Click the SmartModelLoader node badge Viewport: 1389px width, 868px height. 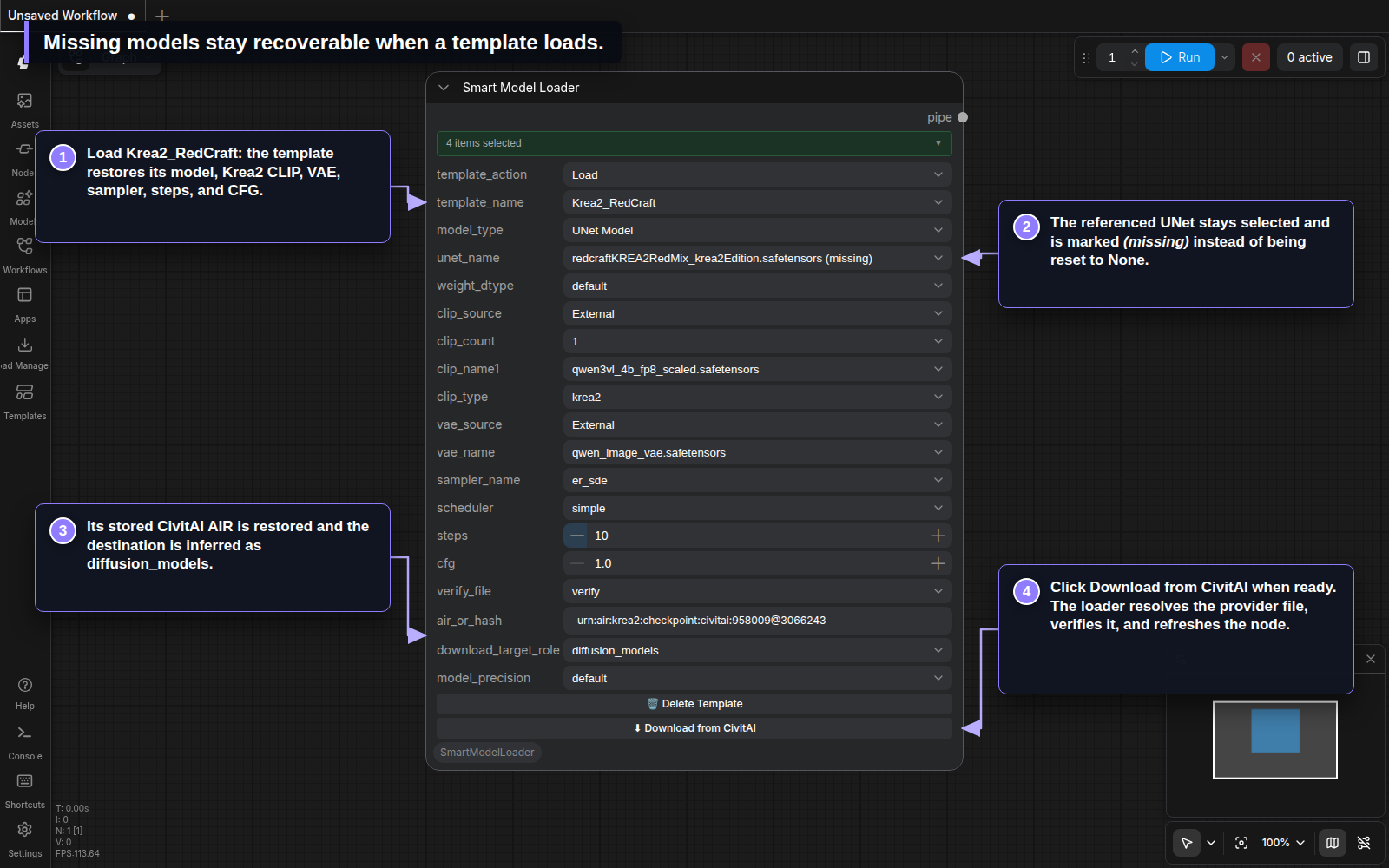(x=487, y=753)
